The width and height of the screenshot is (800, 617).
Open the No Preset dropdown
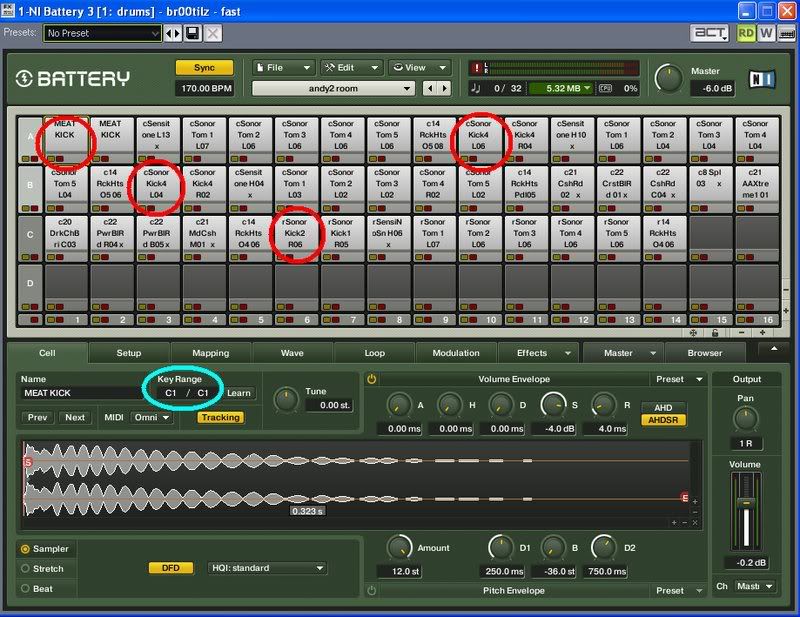102,34
